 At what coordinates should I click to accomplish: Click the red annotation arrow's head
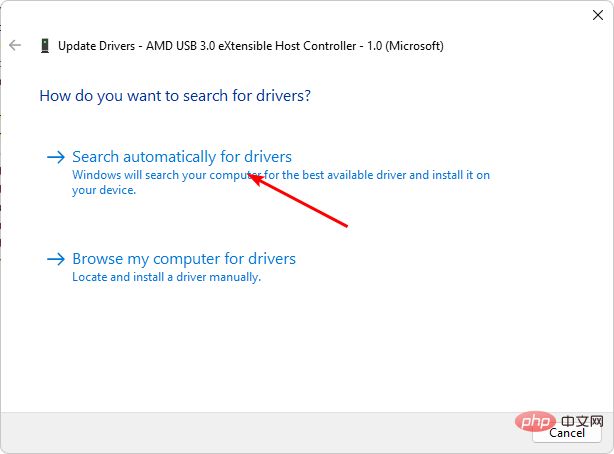(251, 177)
